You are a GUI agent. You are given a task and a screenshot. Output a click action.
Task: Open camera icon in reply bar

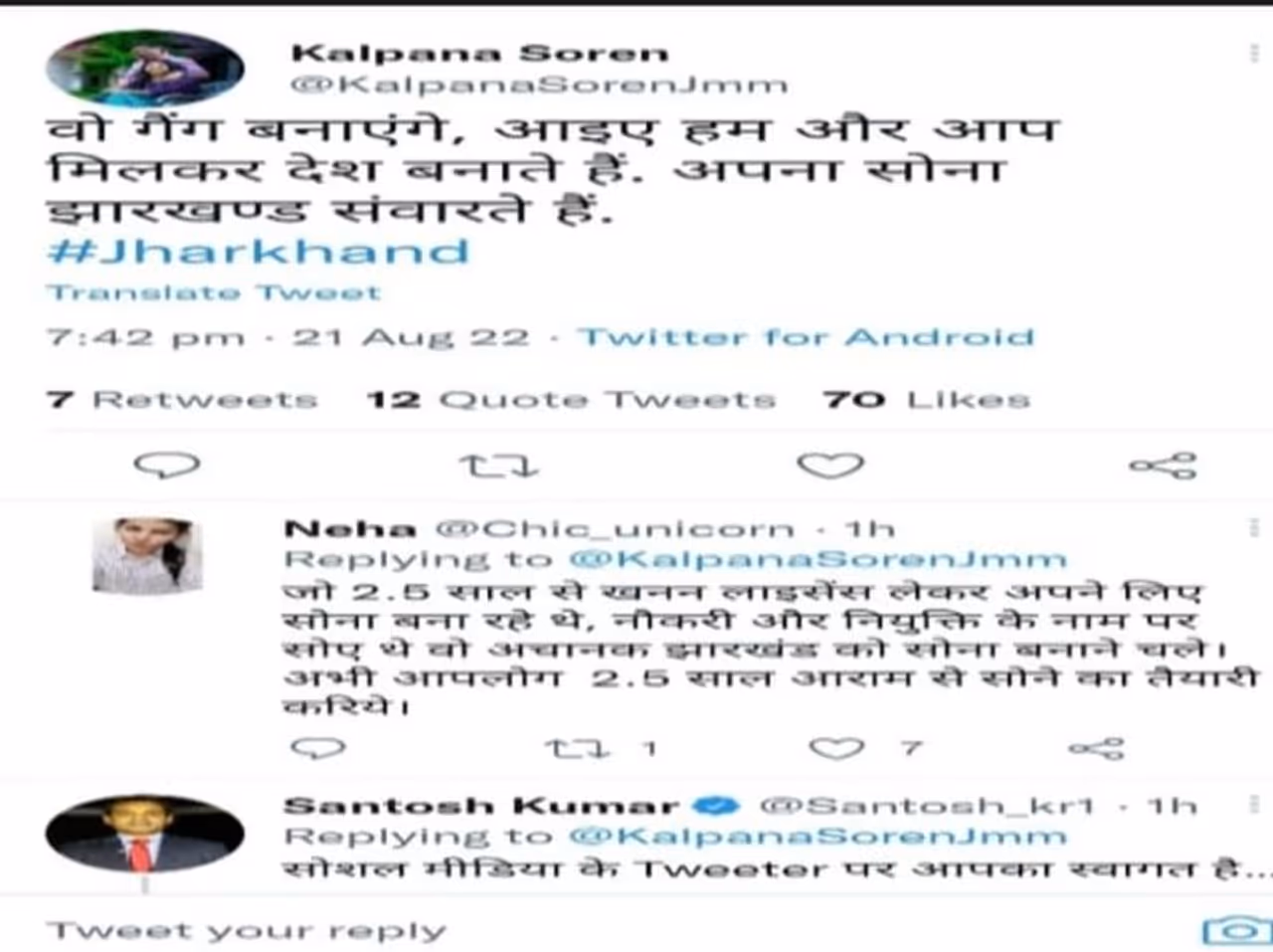1235,930
